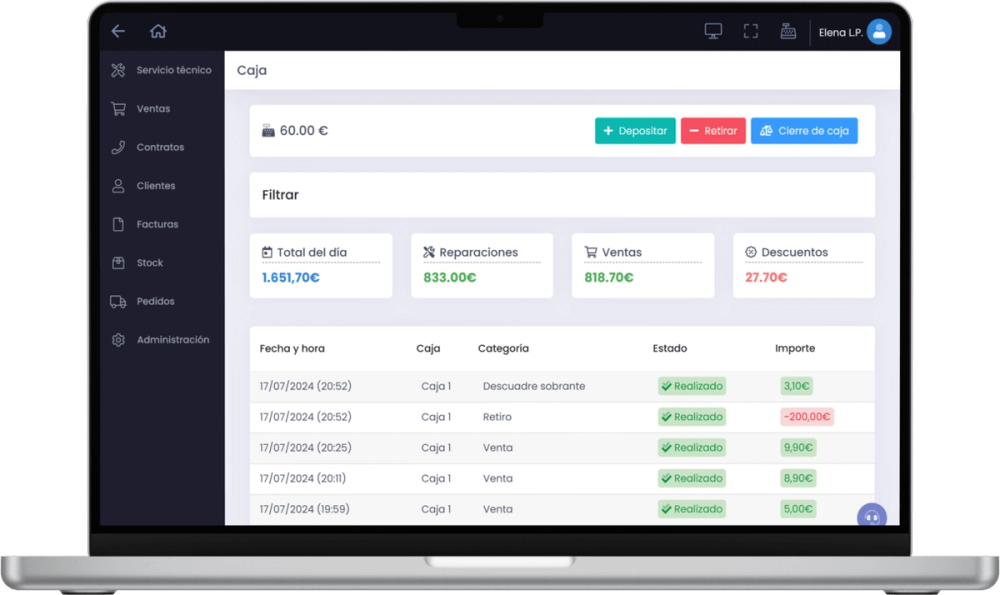Viewport: 1000px width, 595px height.
Task: Click the 8,90€ amount badge
Action: [798, 478]
